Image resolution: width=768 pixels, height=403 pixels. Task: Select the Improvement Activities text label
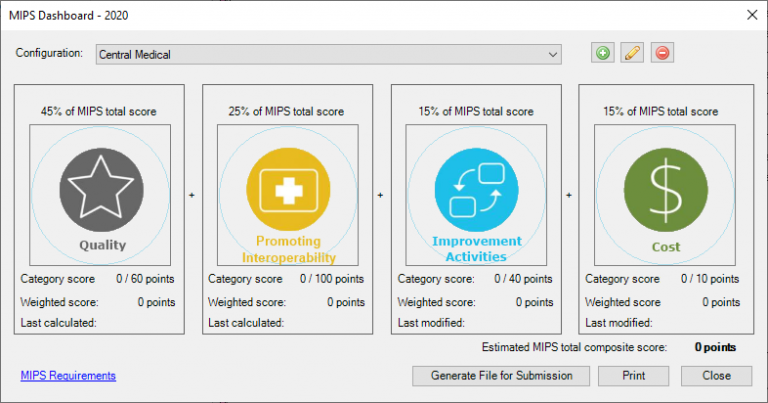pos(476,249)
